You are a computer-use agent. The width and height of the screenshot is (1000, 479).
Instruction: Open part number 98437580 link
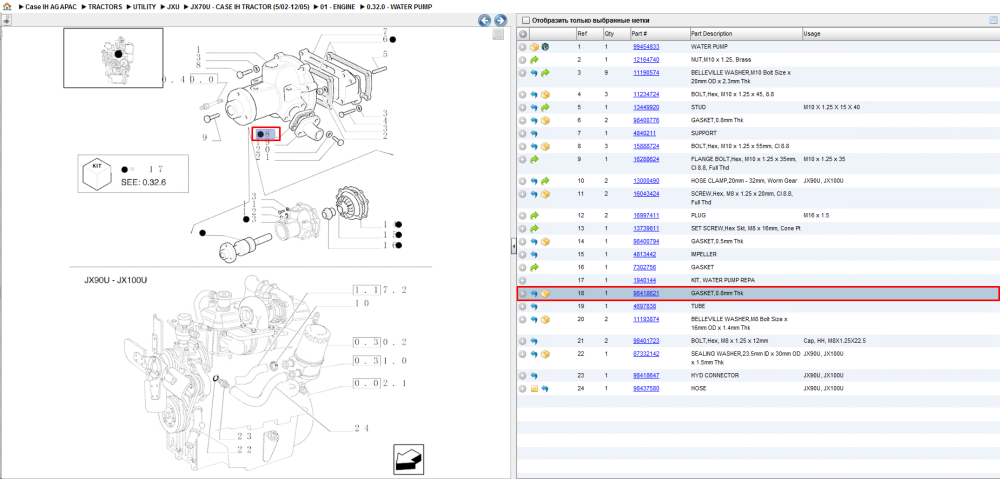click(645, 388)
